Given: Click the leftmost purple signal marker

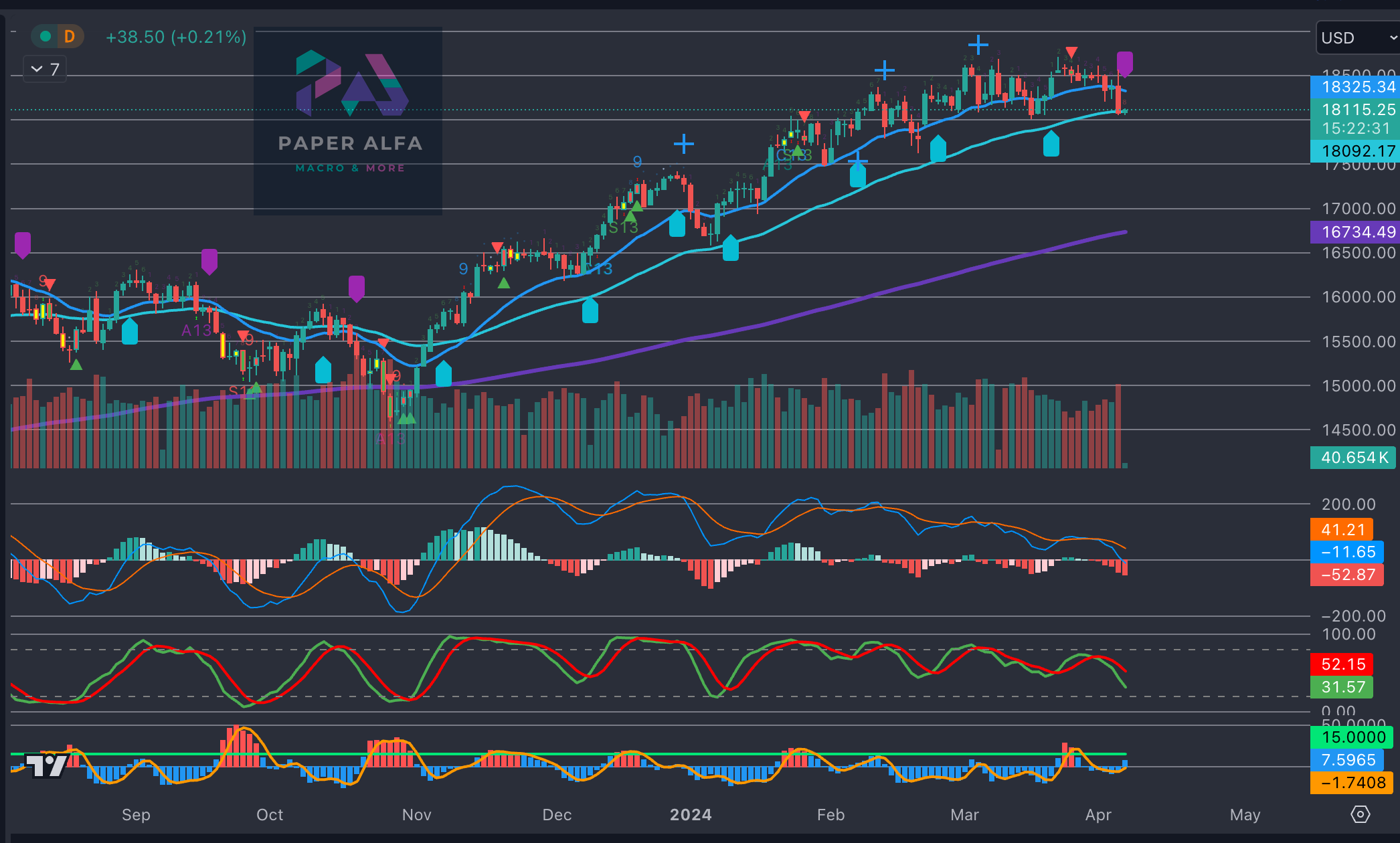Looking at the screenshot, I should 23,244.
